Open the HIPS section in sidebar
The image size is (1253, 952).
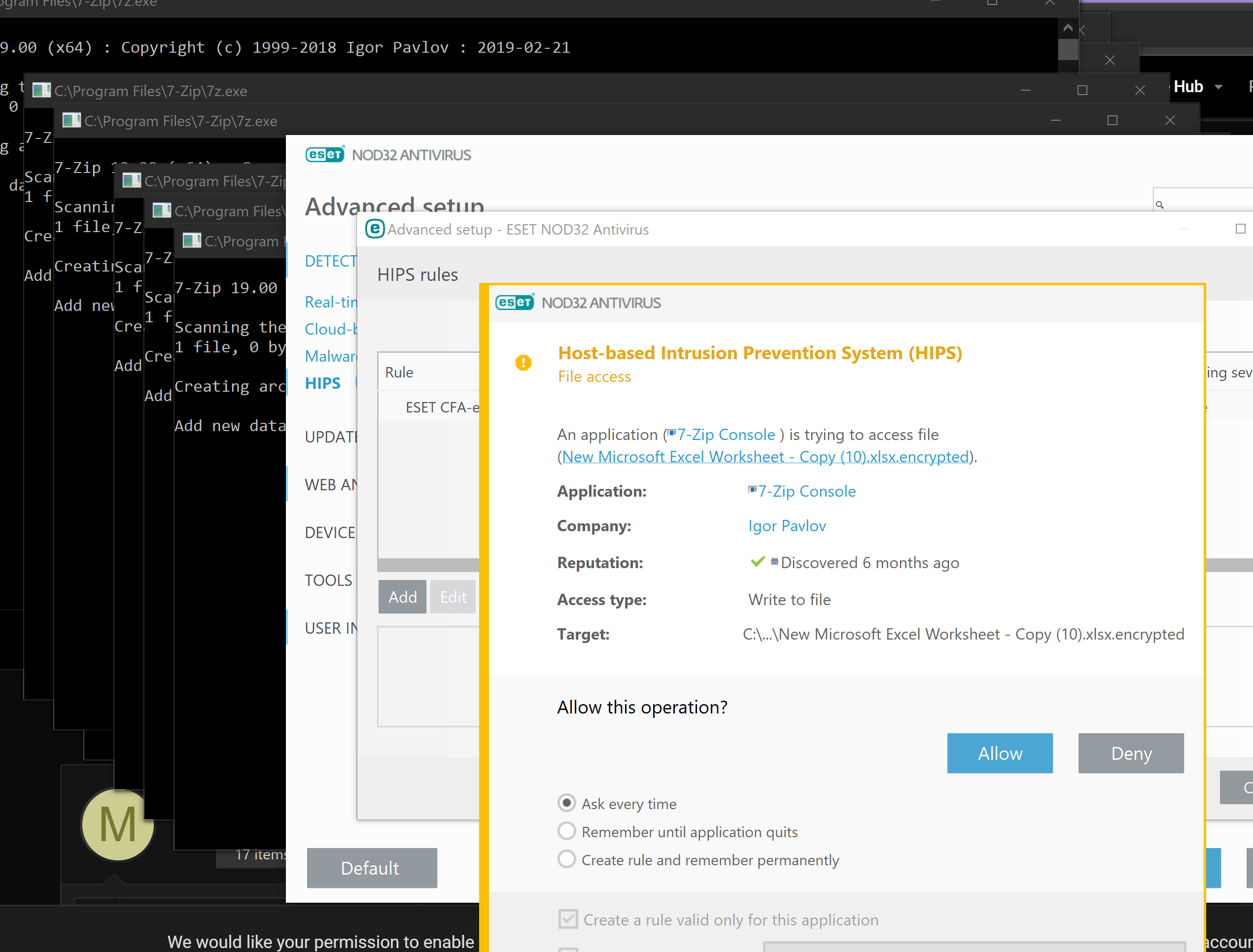322,383
